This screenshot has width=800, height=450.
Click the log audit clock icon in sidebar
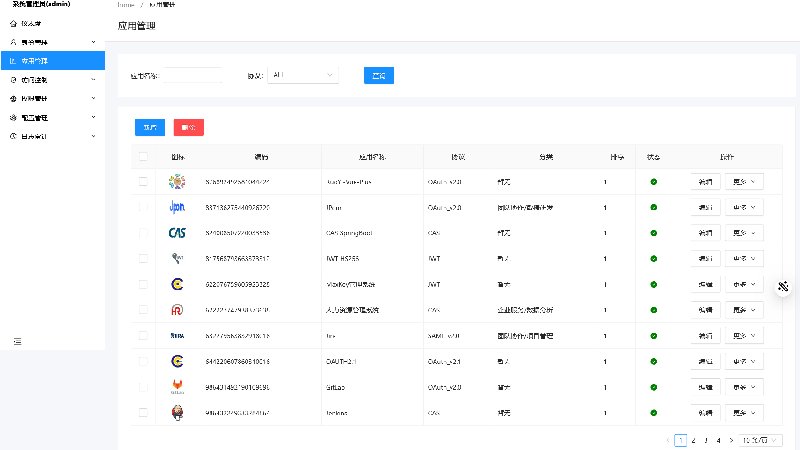click(x=13, y=136)
